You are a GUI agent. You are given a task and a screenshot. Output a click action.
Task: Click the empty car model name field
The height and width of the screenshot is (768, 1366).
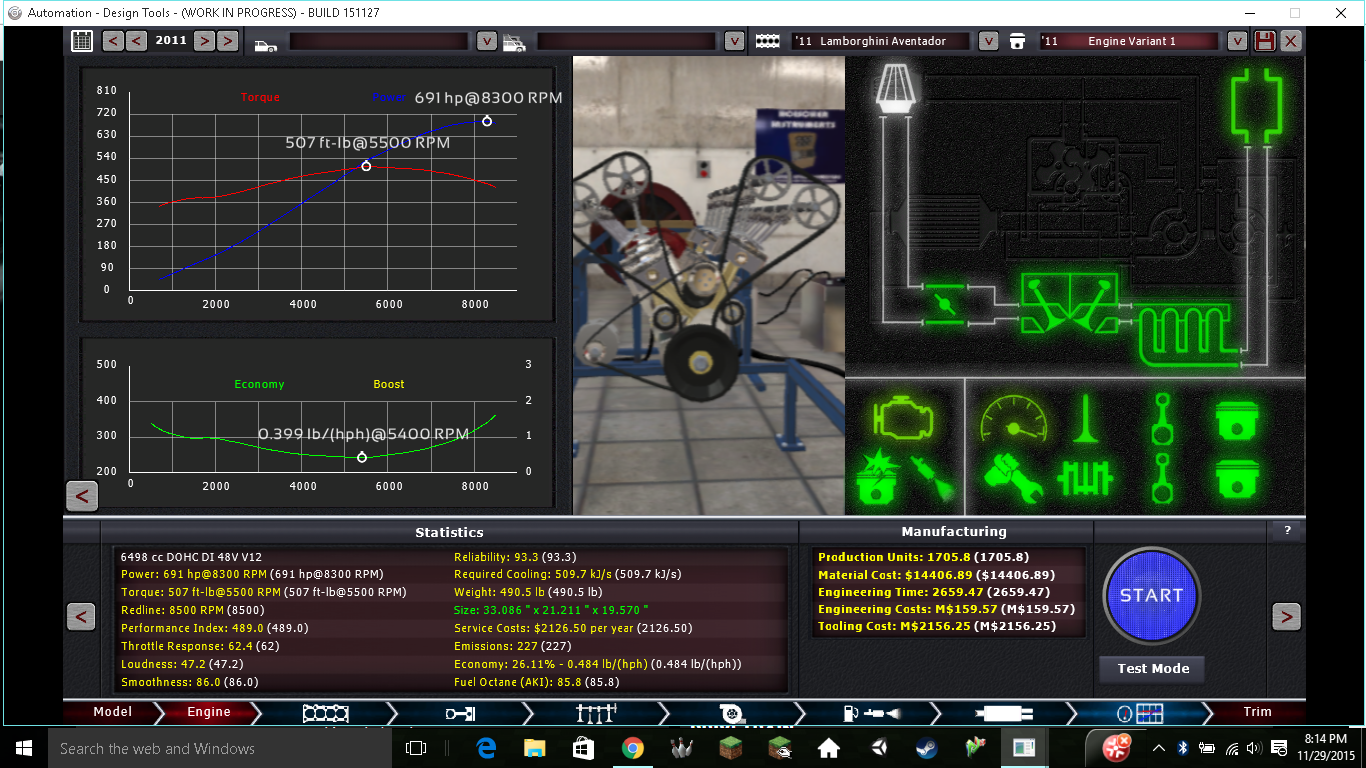pyautogui.click(x=378, y=41)
